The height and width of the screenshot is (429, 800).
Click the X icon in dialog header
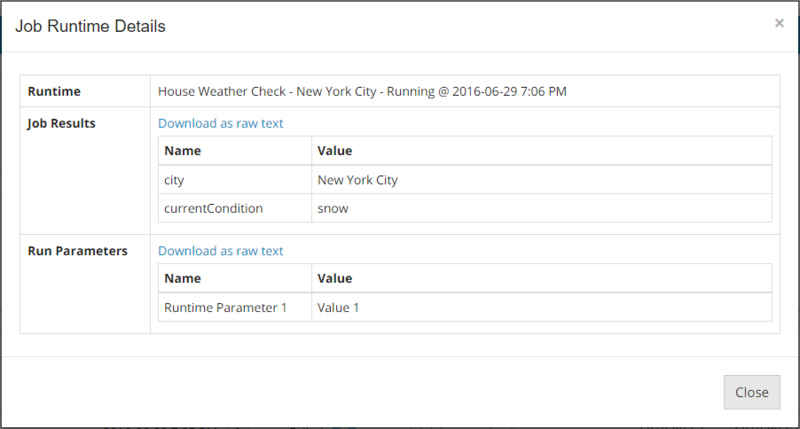779,23
